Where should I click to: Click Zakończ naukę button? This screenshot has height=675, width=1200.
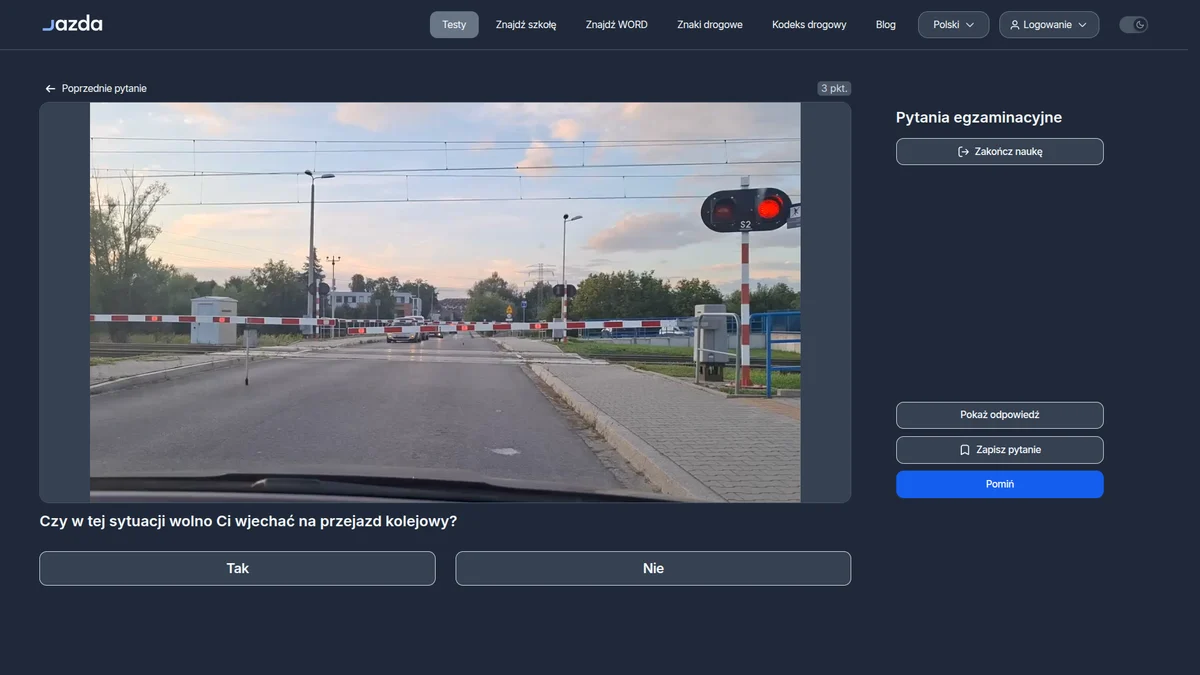[x=1000, y=152]
